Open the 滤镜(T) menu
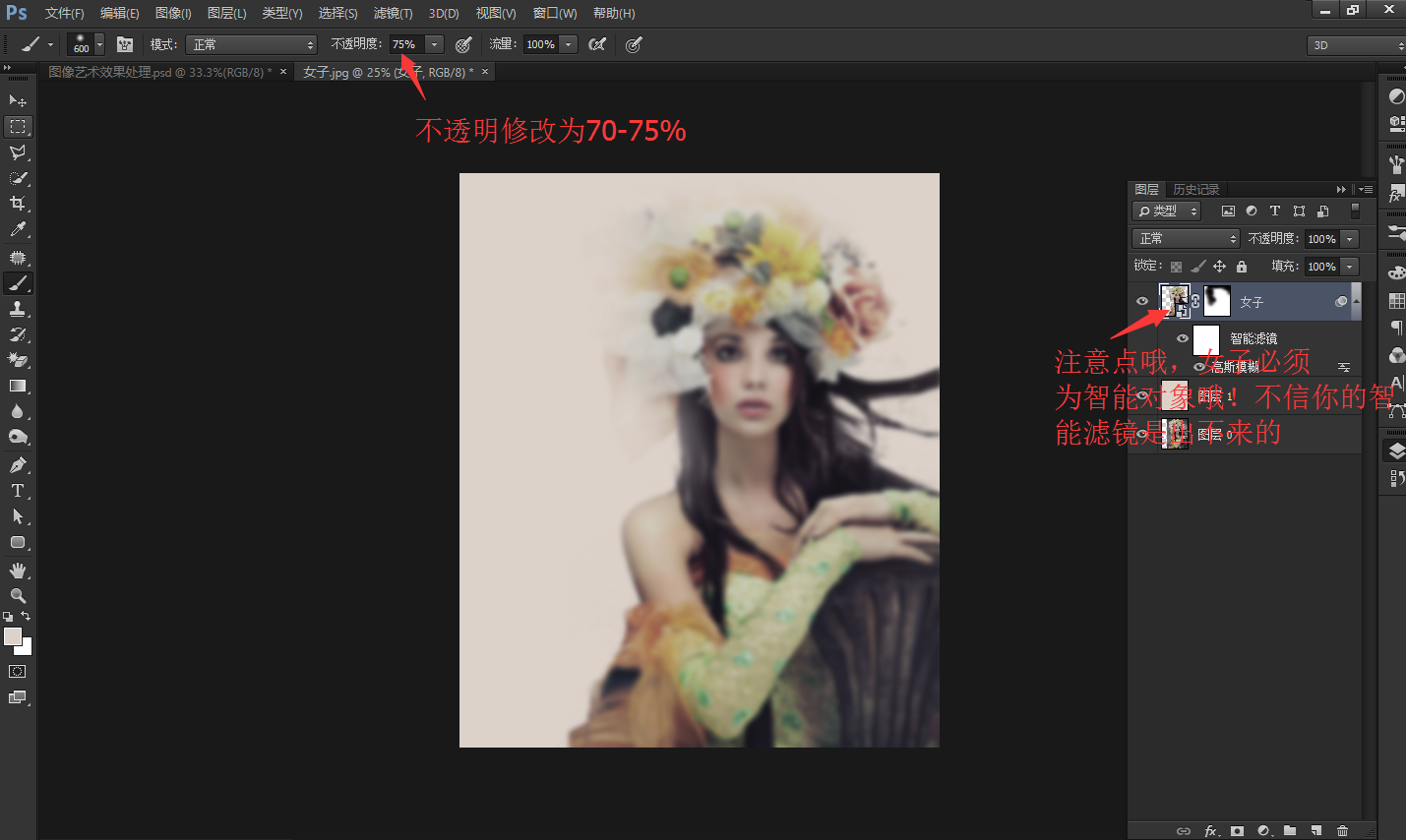The image size is (1406, 840). [393, 13]
